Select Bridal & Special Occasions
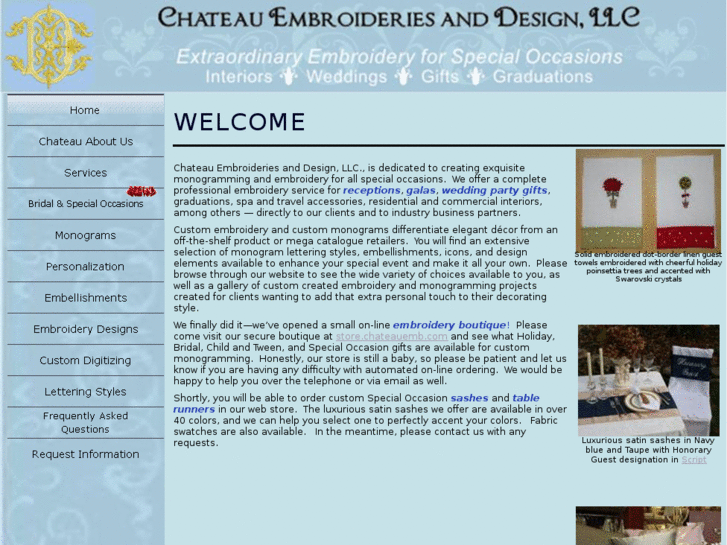727x545 pixels. tap(85, 204)
